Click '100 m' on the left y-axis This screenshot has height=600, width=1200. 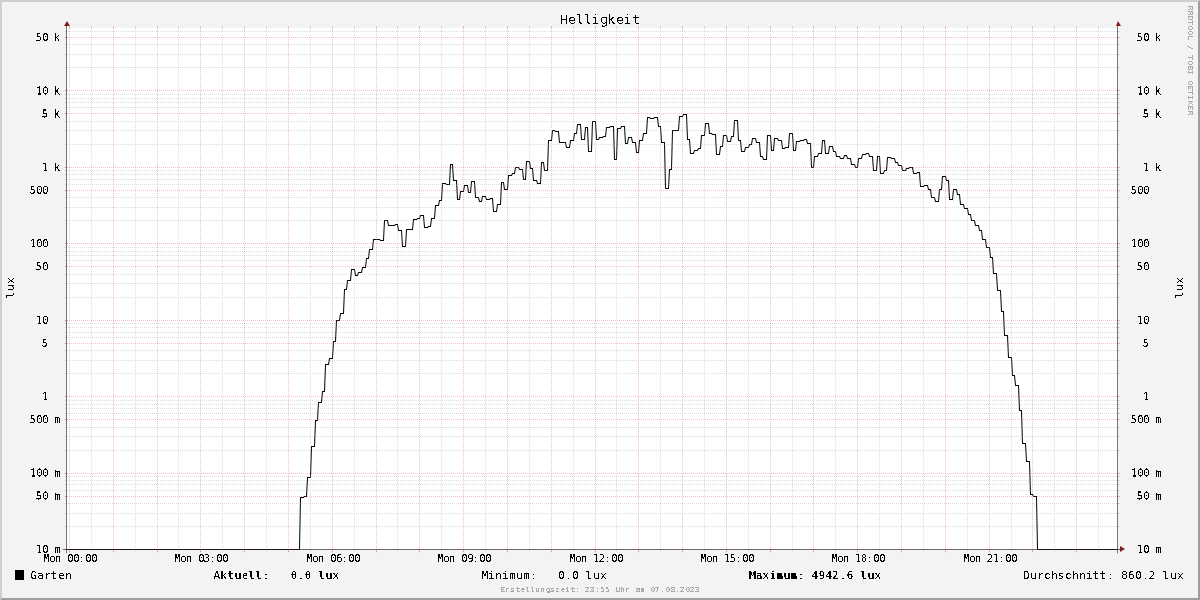pos(43,473)
